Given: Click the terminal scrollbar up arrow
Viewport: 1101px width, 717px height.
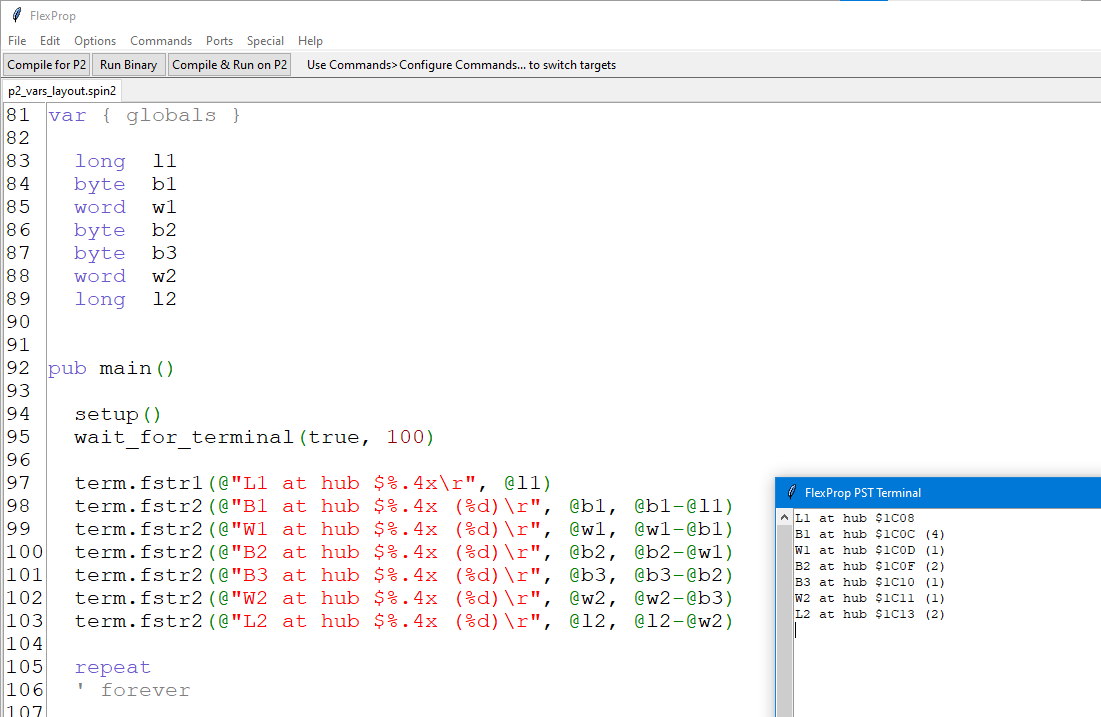Looking at the screenshot, I should 785,517.
